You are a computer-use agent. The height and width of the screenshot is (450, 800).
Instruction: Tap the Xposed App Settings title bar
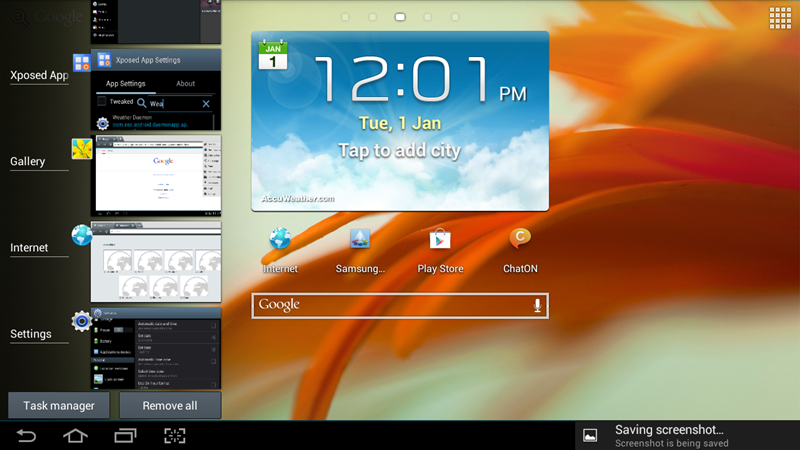(156, 60)
